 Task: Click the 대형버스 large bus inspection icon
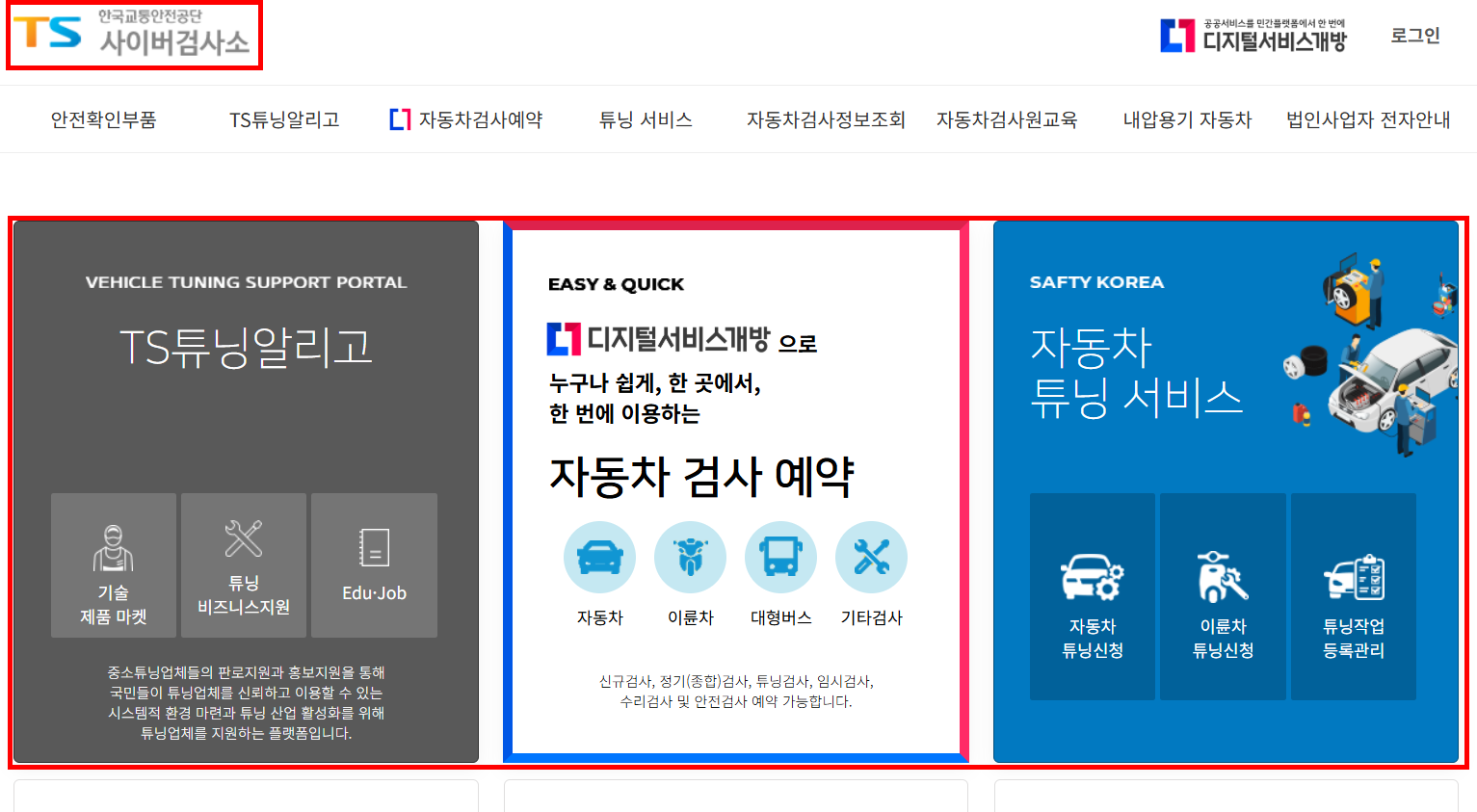point(780,557)
